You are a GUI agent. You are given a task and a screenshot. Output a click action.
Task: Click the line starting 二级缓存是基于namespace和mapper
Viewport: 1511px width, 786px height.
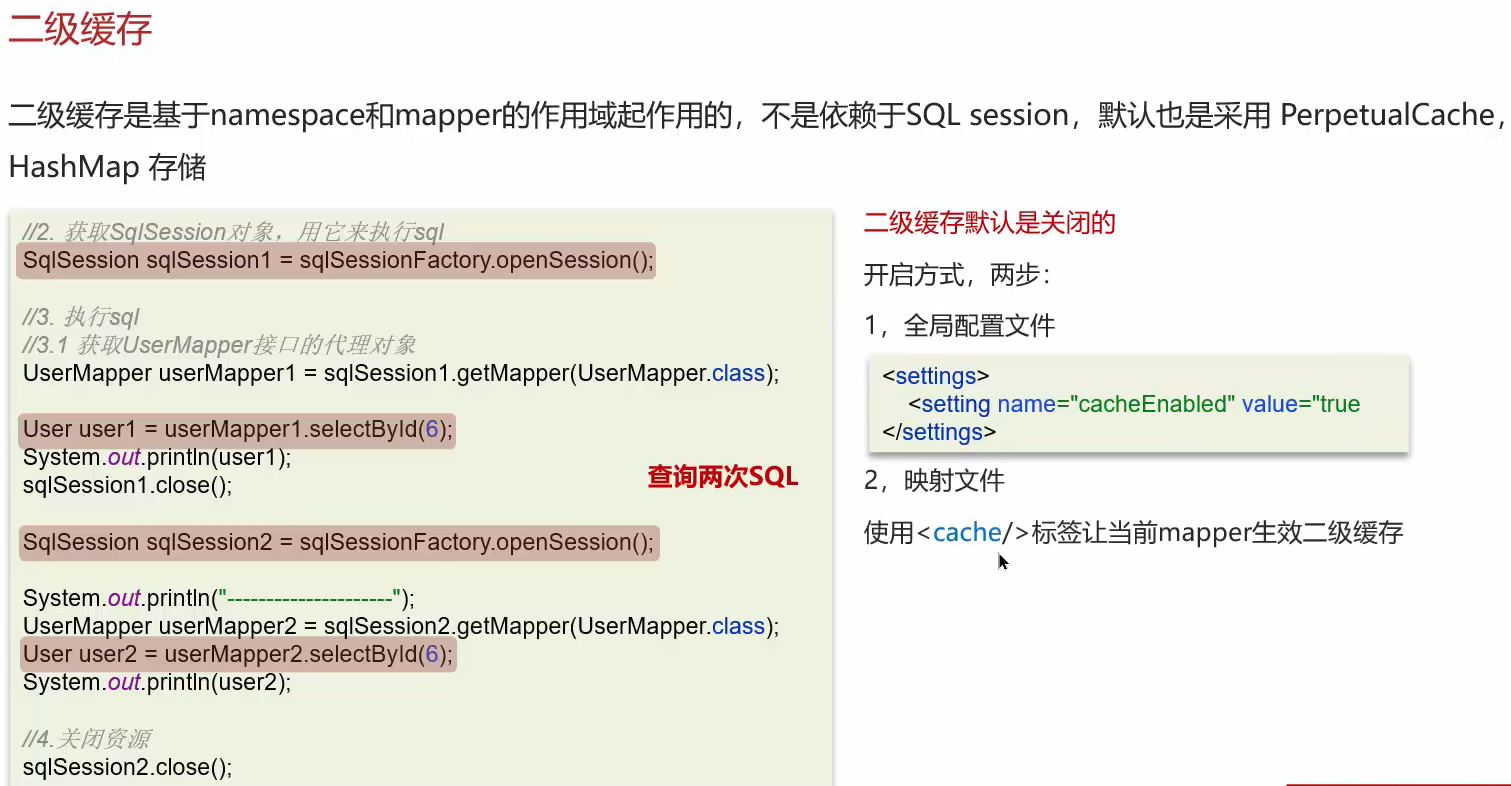click(x=757, y=116)
